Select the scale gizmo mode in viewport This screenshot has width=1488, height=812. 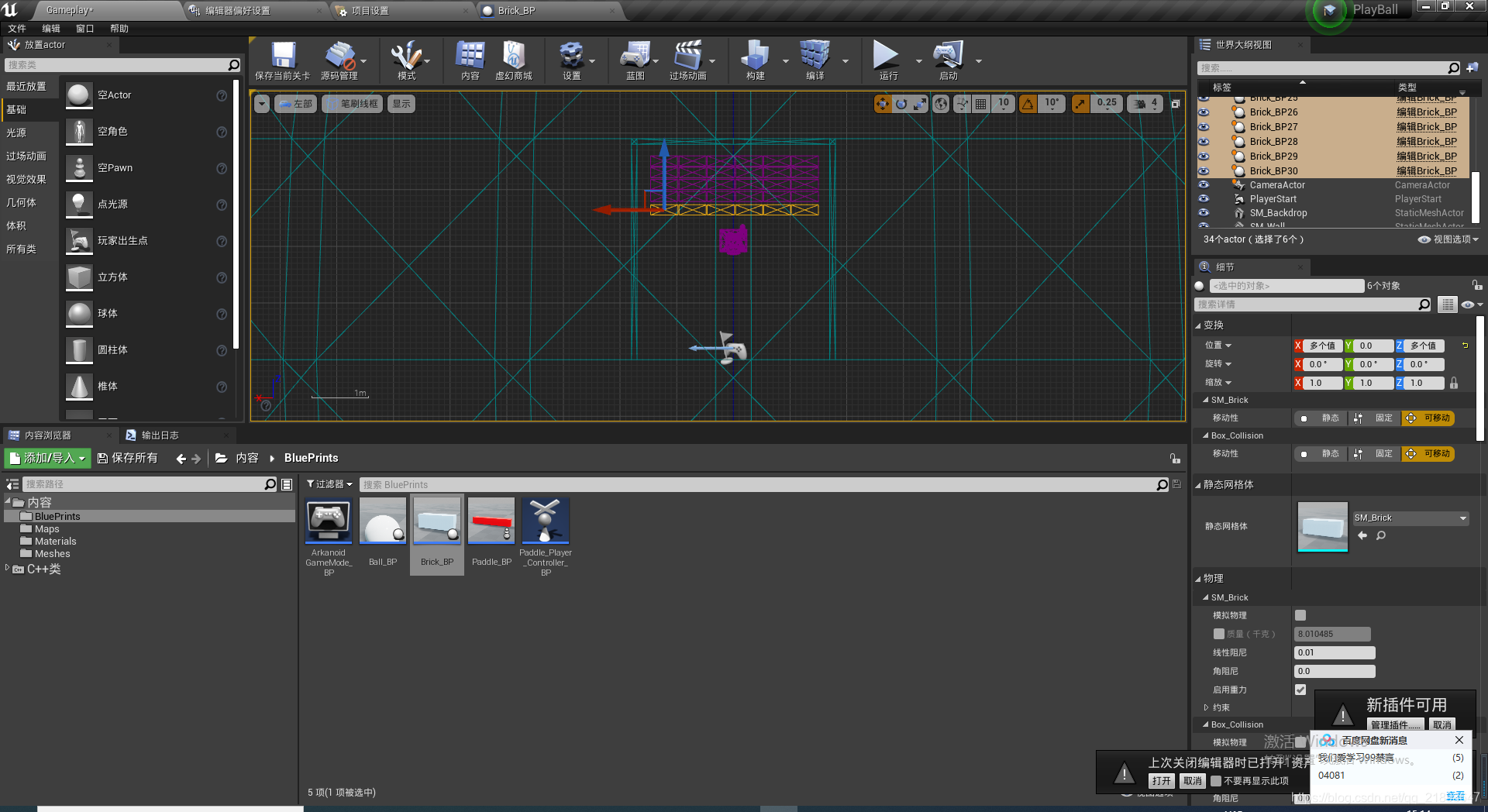tap(920, 104)
